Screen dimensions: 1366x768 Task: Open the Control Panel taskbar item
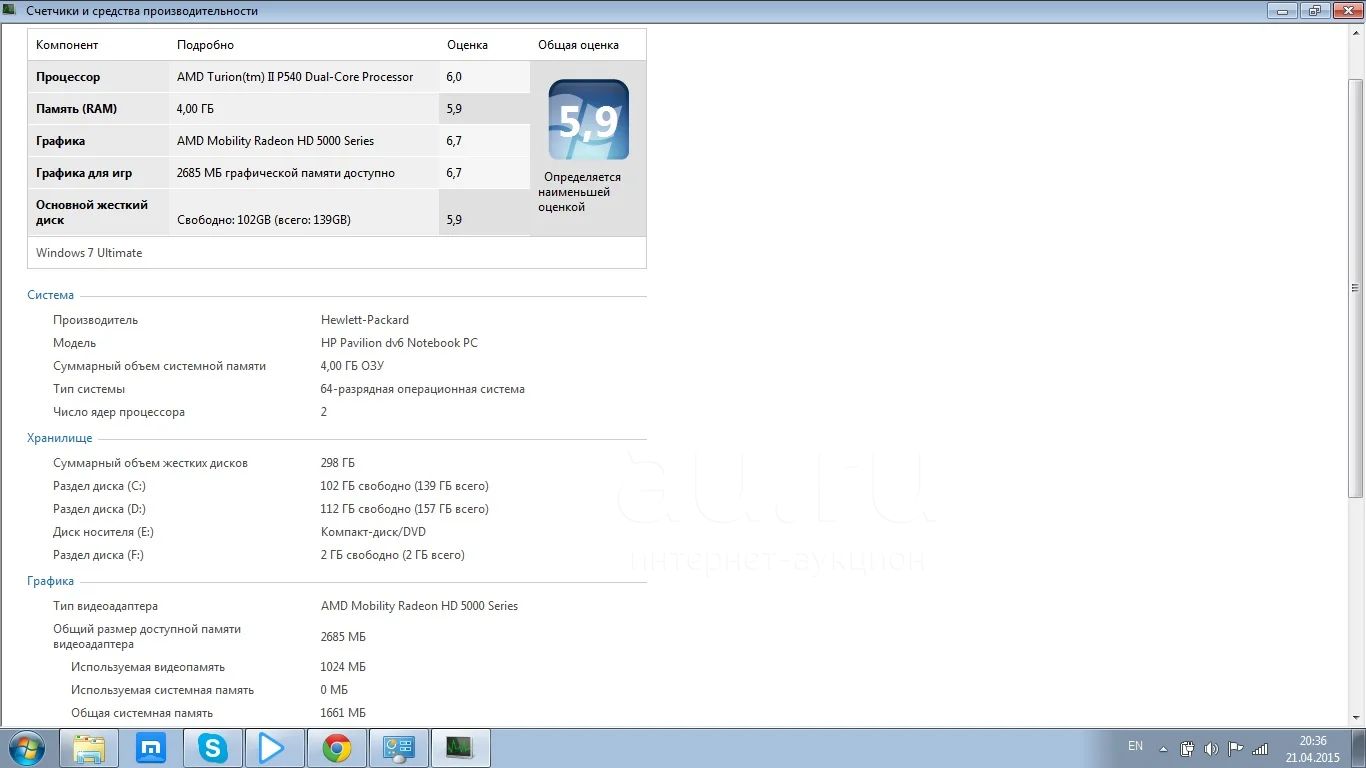point(399,748)
